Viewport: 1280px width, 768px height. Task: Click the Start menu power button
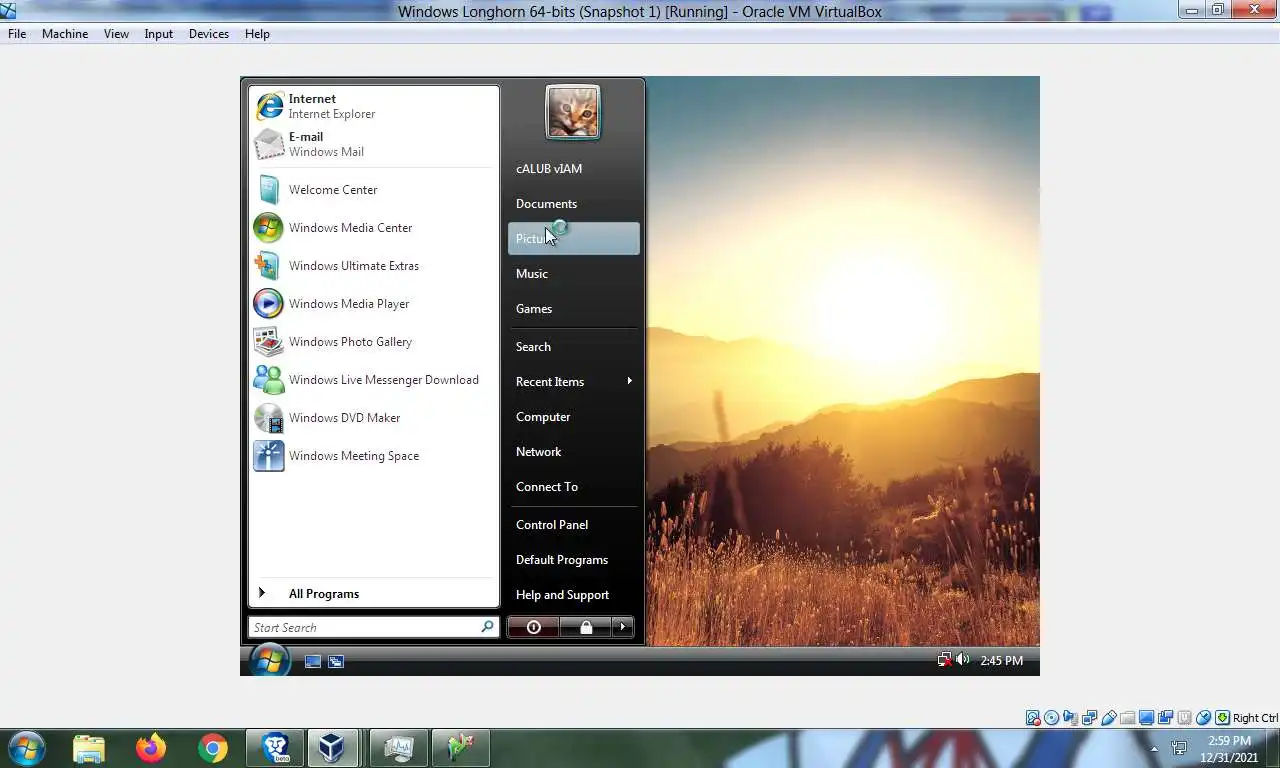pos(533,627)
